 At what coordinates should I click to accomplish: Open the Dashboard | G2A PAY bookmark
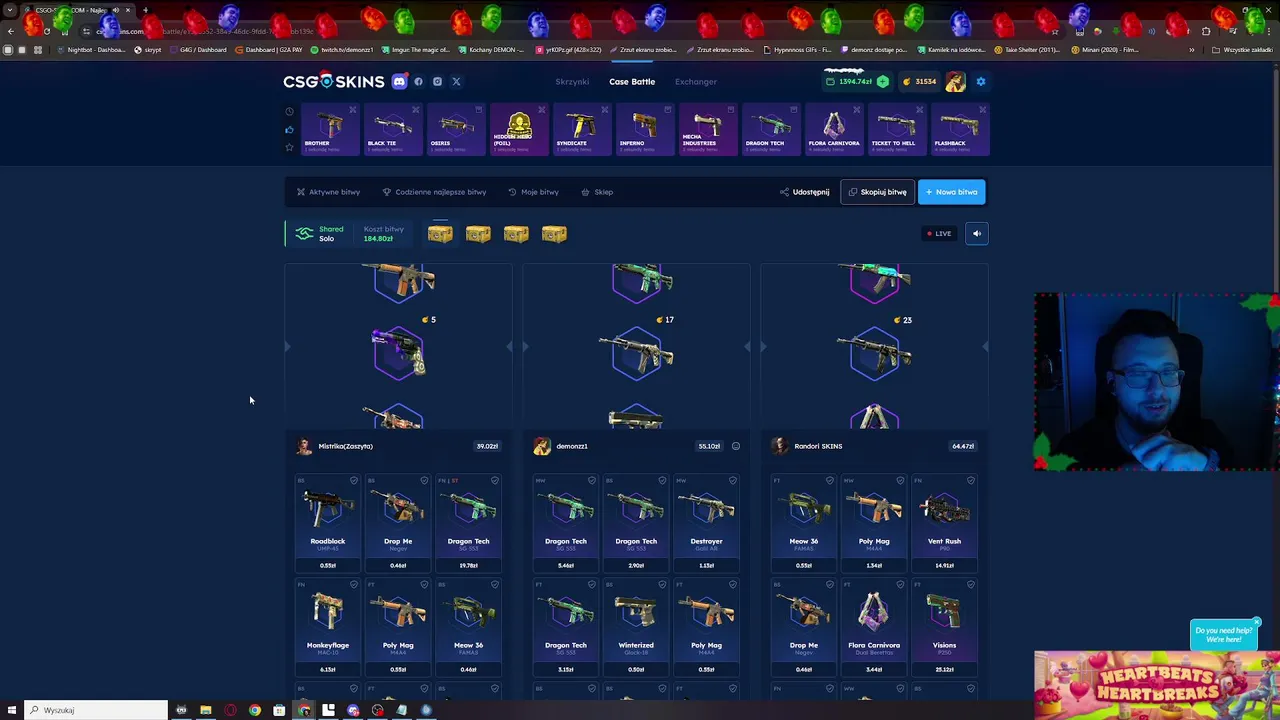click(x=270, y=49)
